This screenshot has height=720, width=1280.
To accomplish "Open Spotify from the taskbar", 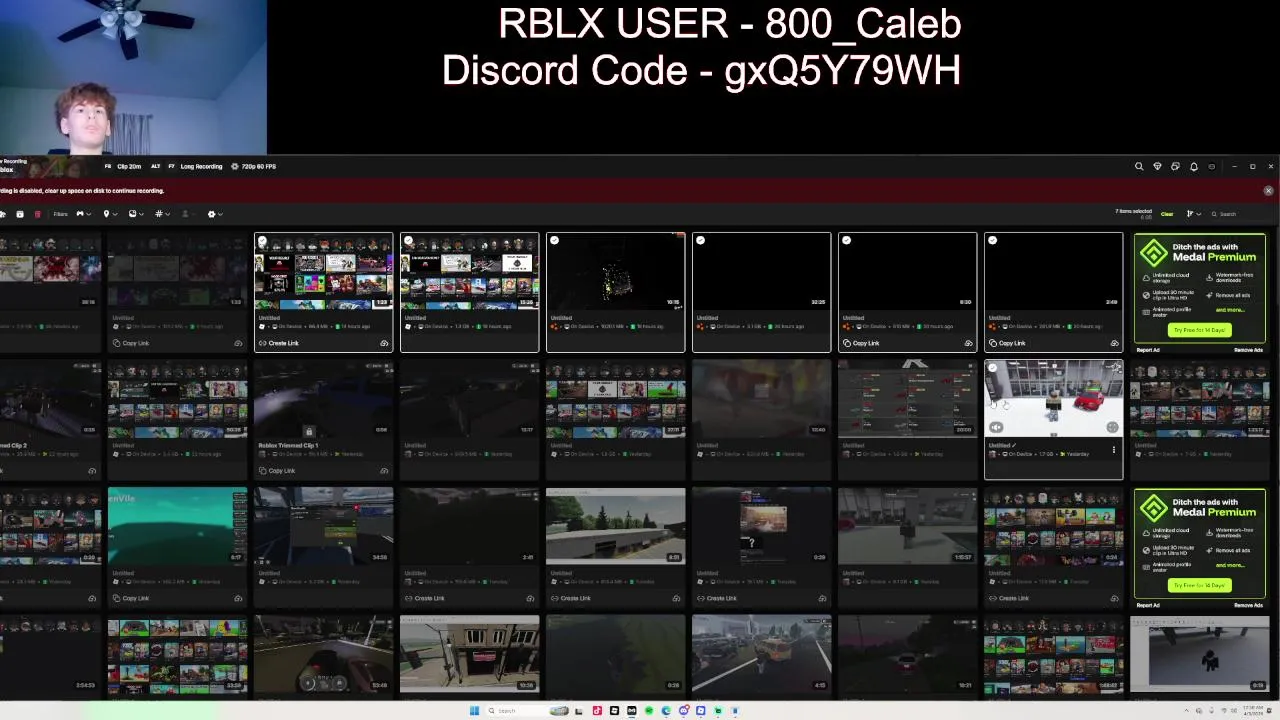I will (649, 711).
